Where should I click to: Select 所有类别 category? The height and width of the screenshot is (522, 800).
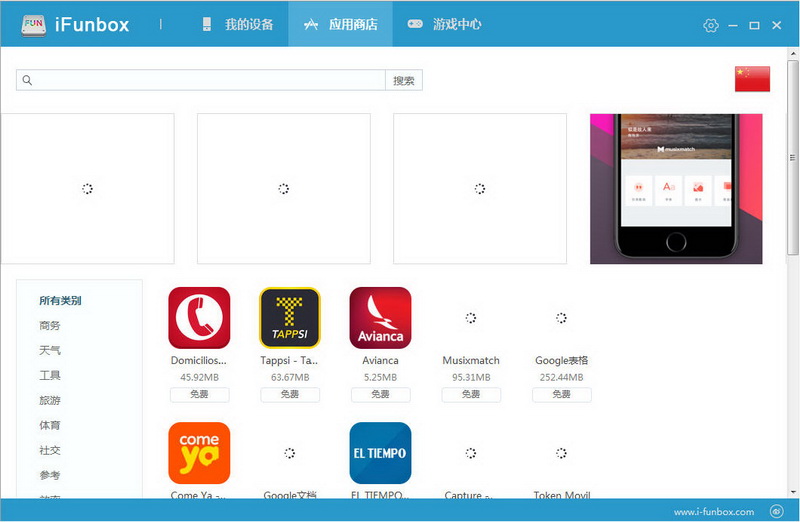(60, 301)
